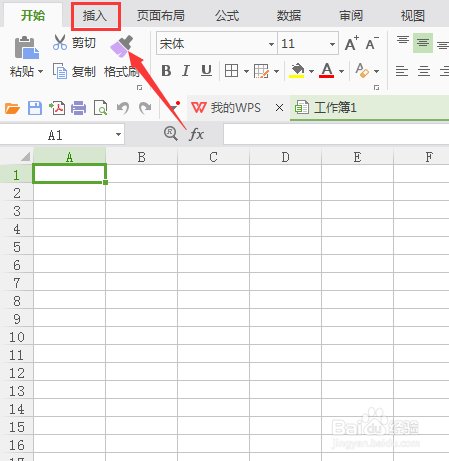The width and height of the screenshot is (449, 461).
Task: Click the Paste clipboard icon
Action: (27, 47)
